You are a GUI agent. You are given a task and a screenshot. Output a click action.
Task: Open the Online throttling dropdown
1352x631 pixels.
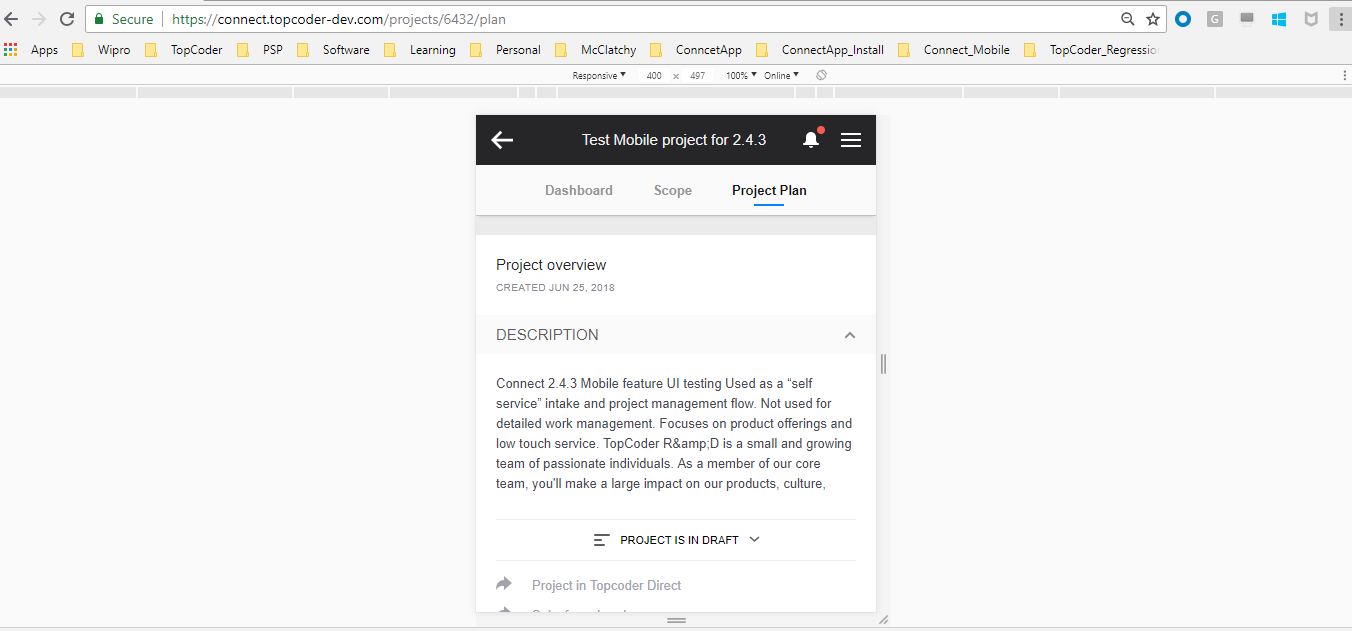[781, 76]
